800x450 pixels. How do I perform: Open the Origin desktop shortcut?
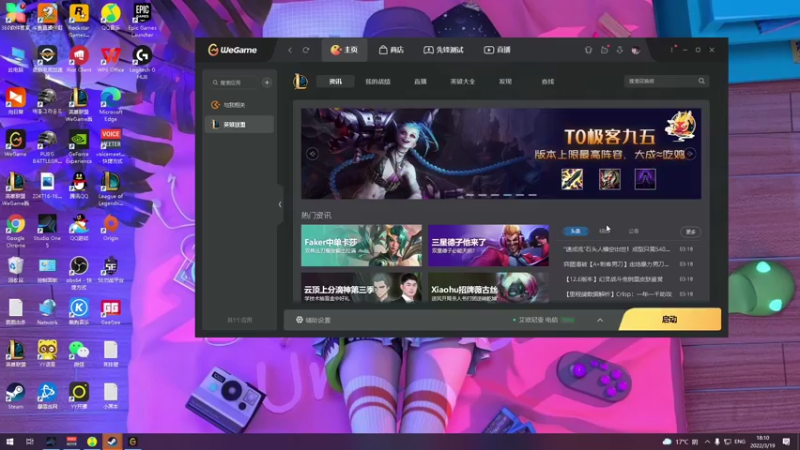(110, 228)
